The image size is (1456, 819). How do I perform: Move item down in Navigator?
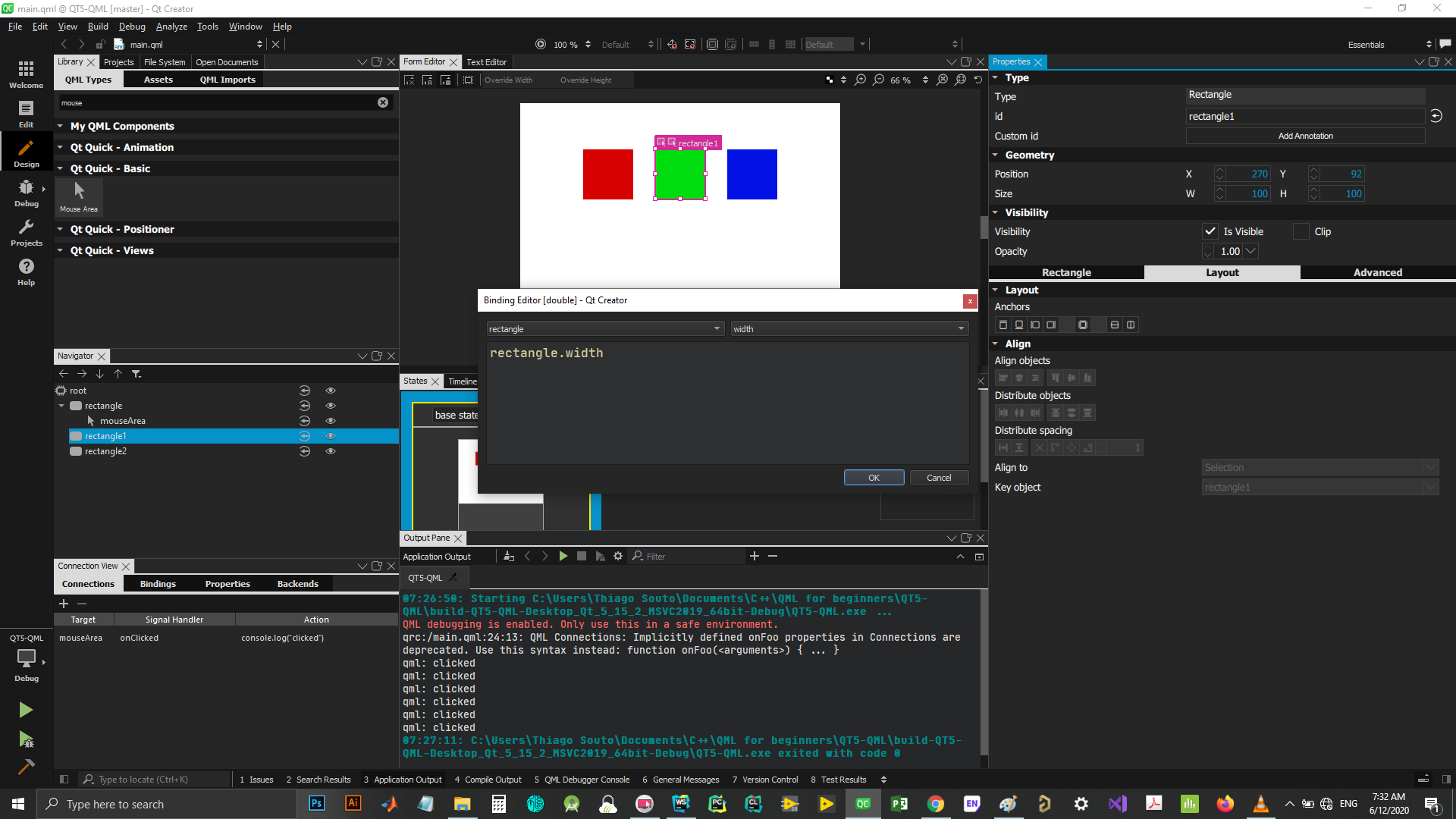click(99, 374)
